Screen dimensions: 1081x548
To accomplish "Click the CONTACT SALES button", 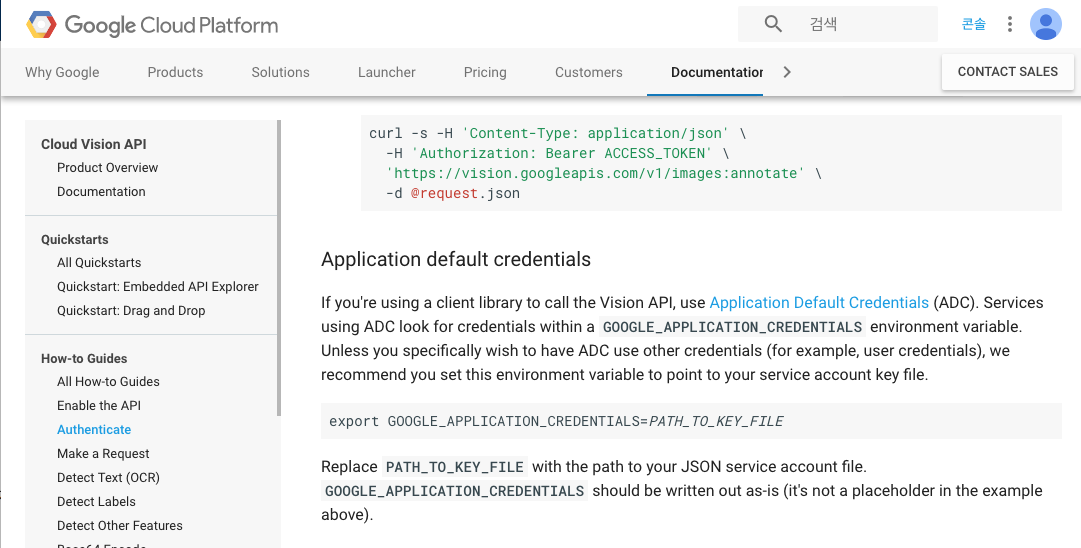I will click(1007, 72).
